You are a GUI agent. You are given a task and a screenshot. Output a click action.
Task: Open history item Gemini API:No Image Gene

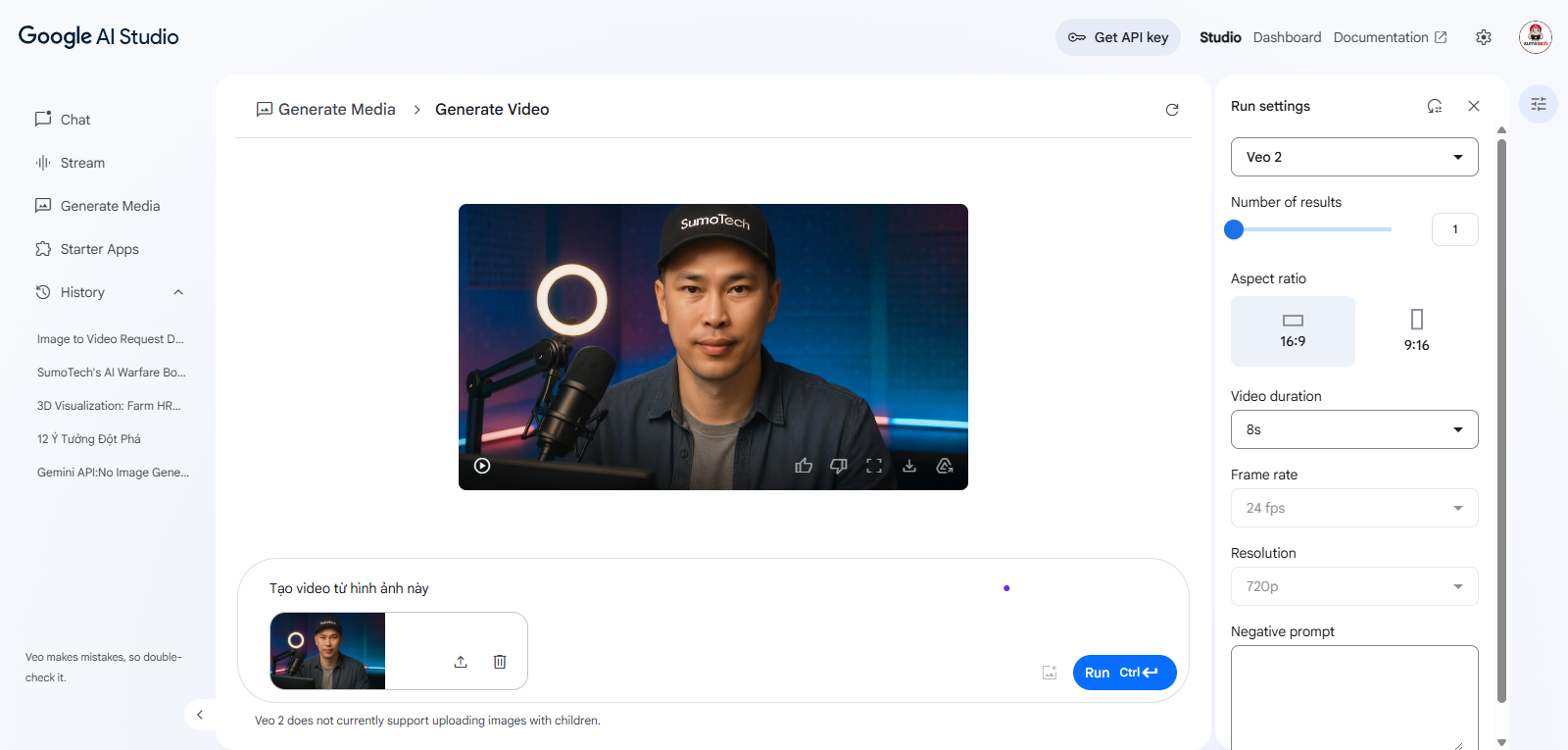pos(113,473)
